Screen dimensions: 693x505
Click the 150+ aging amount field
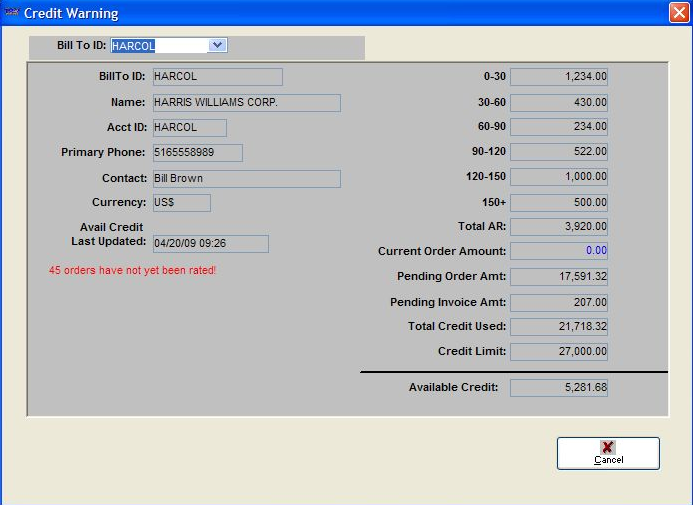(558, 202)
